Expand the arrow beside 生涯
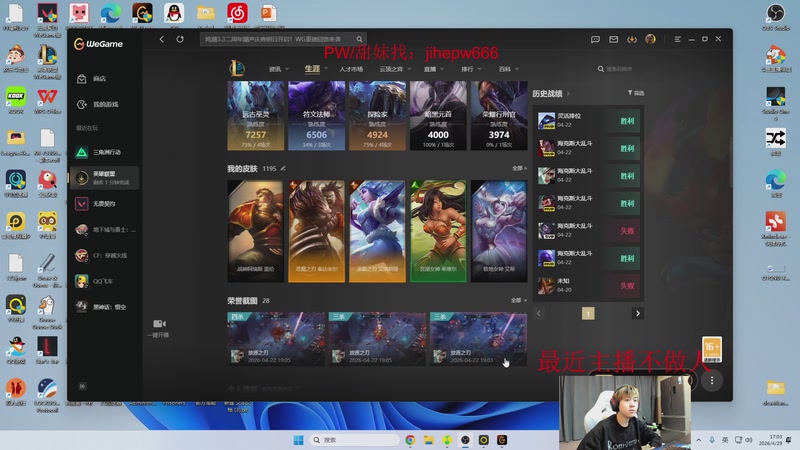This screenshot has height=450, width=800. [326, 68]
